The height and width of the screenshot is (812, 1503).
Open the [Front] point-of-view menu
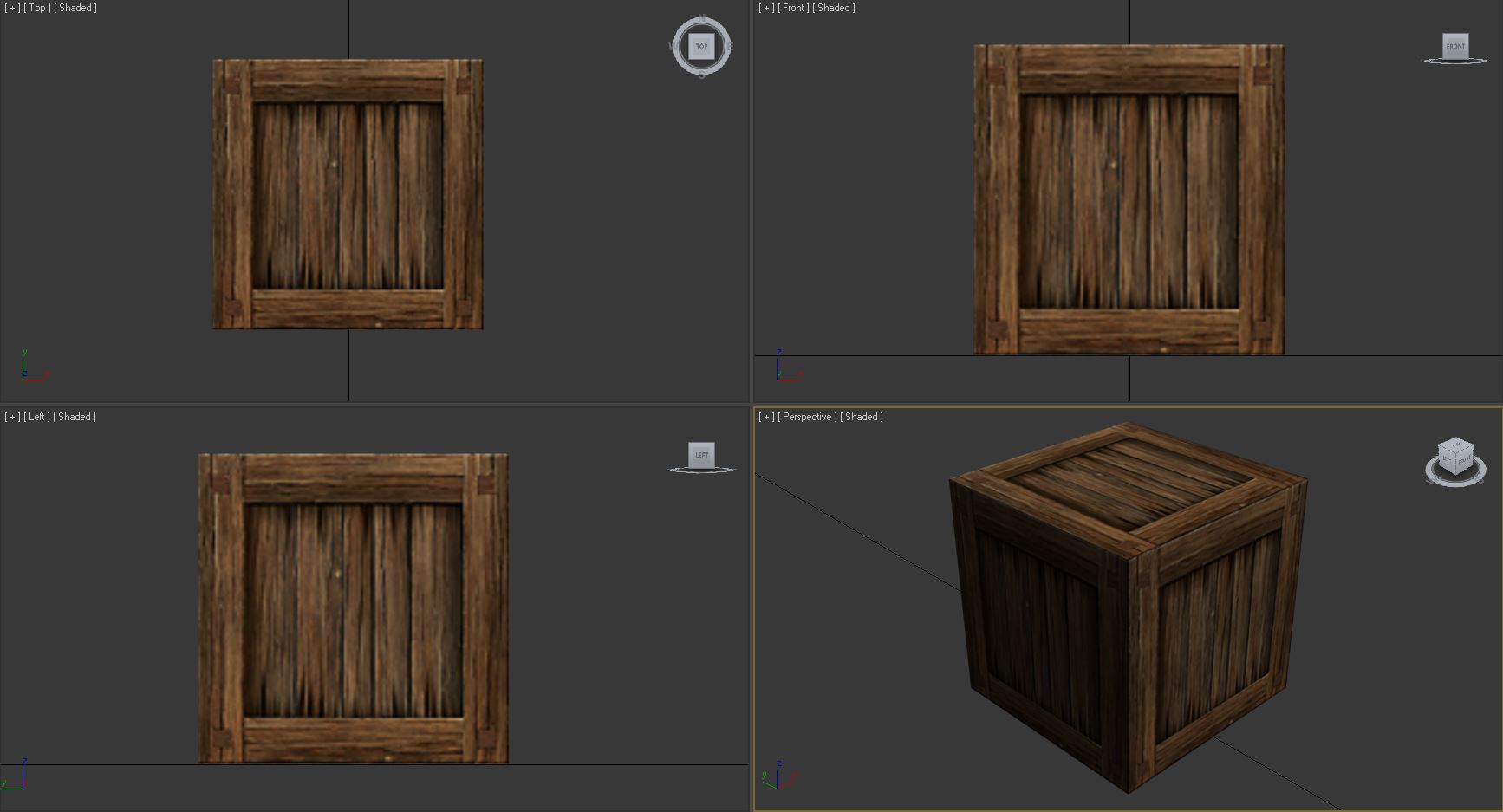tap(793, 8)
